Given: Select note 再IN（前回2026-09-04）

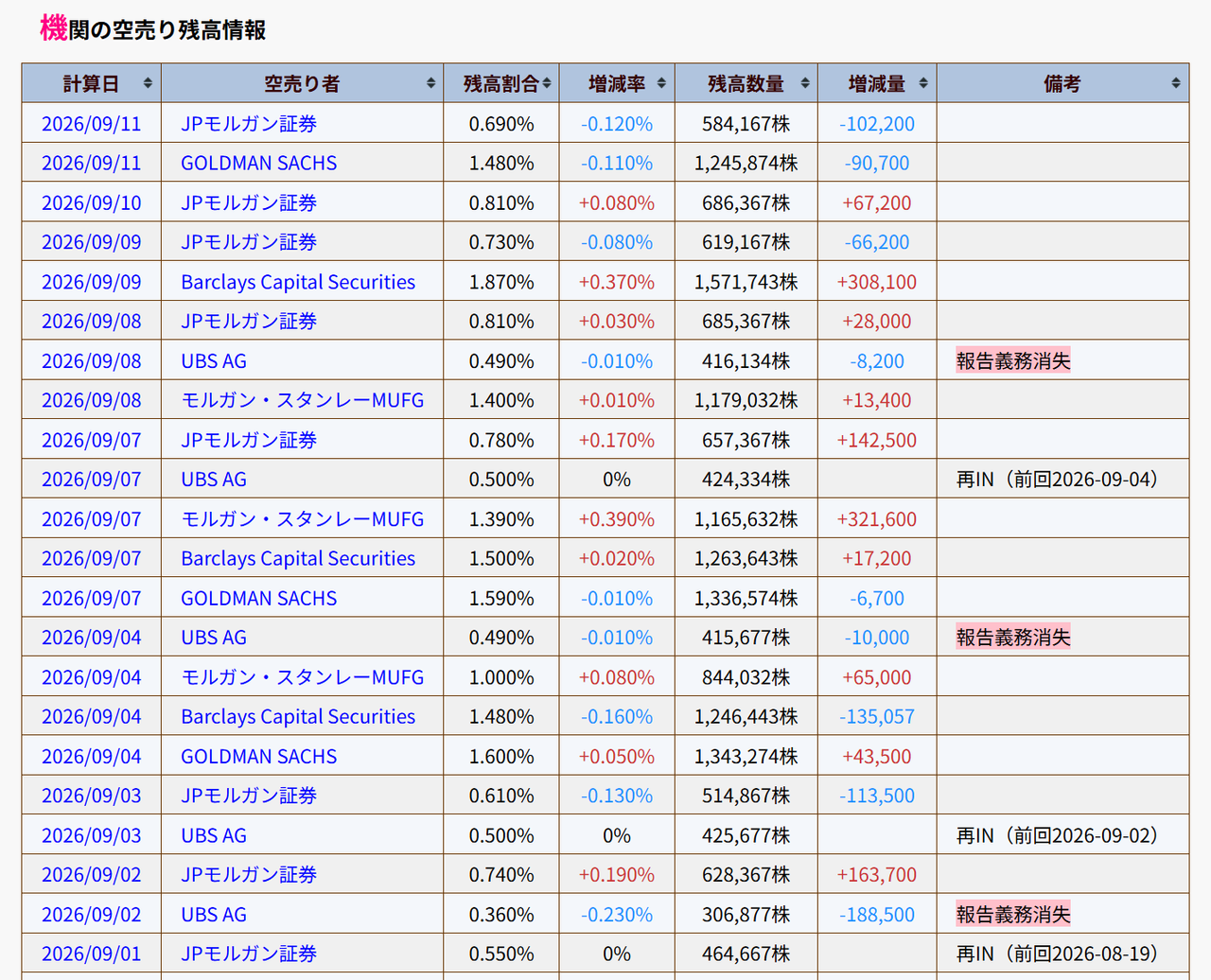Looking at the screenshot, I should 1058,480.
